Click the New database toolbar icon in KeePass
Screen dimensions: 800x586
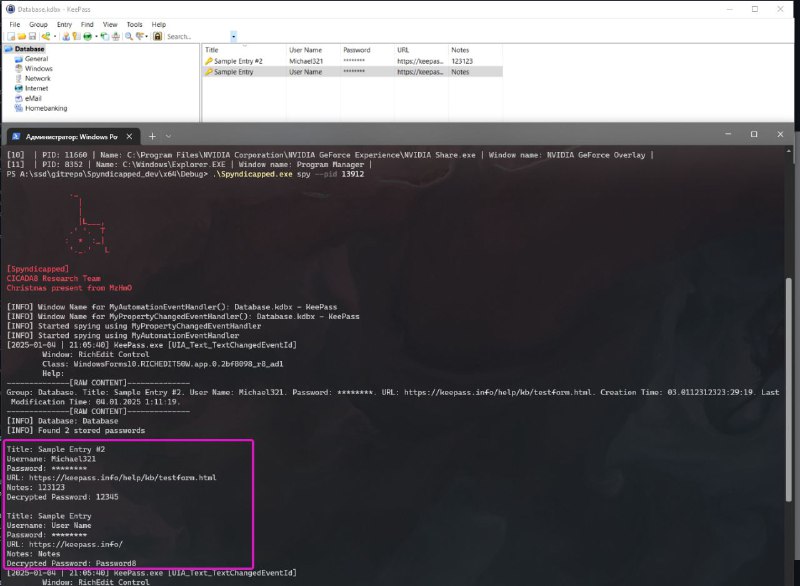11,36
